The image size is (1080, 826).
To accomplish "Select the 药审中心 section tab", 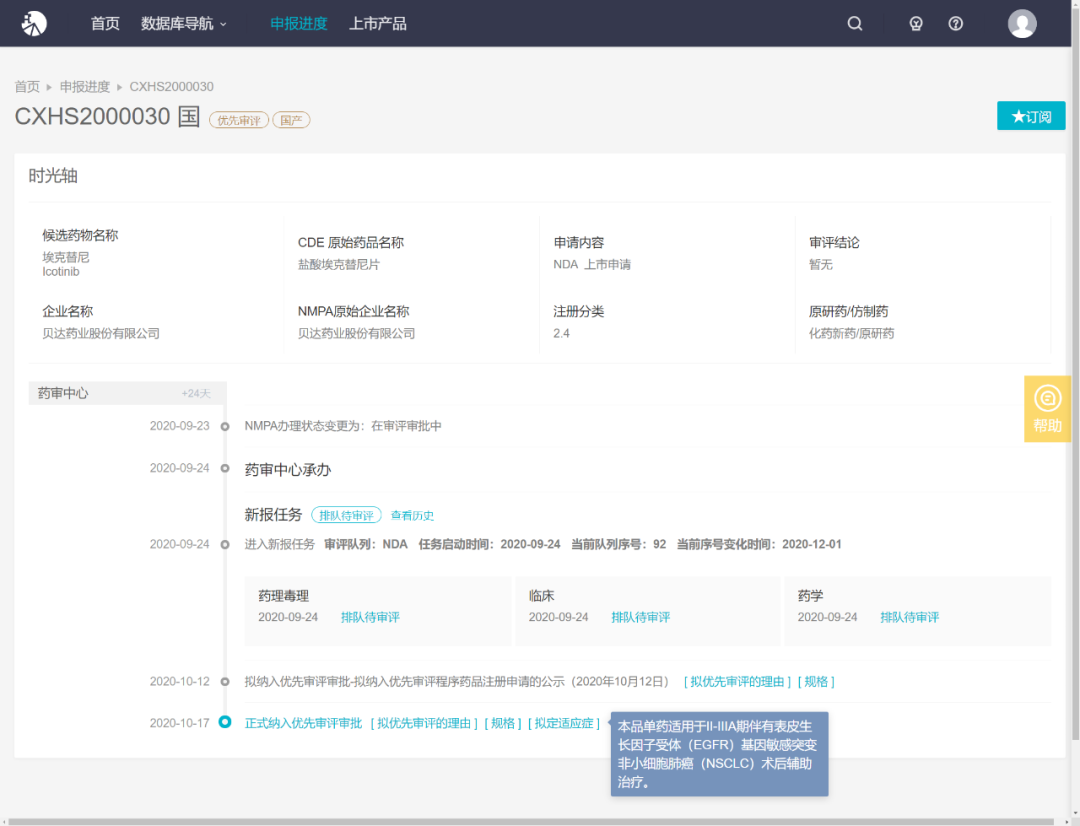I will 127,393.
